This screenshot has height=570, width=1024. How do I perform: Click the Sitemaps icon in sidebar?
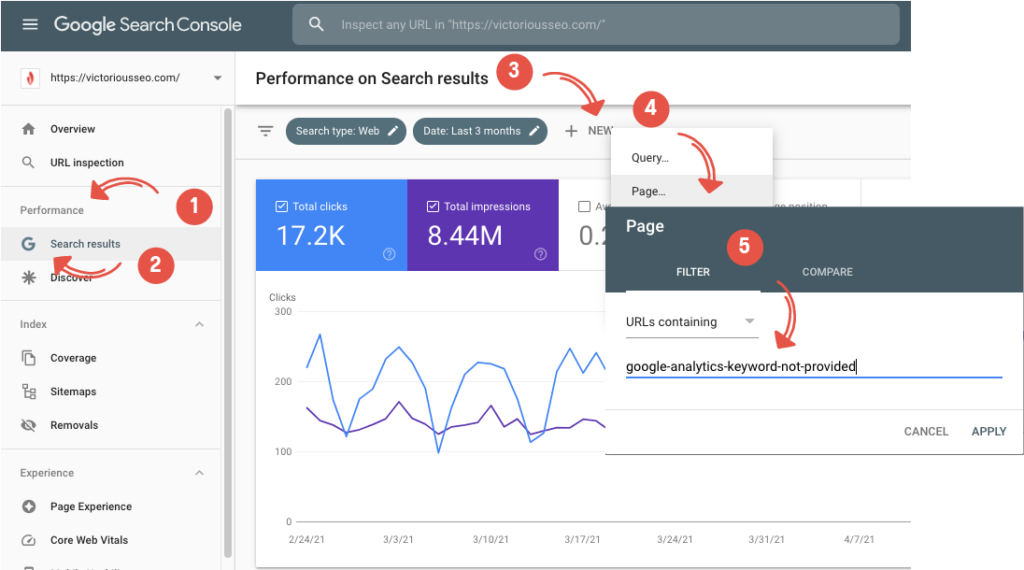28,392
